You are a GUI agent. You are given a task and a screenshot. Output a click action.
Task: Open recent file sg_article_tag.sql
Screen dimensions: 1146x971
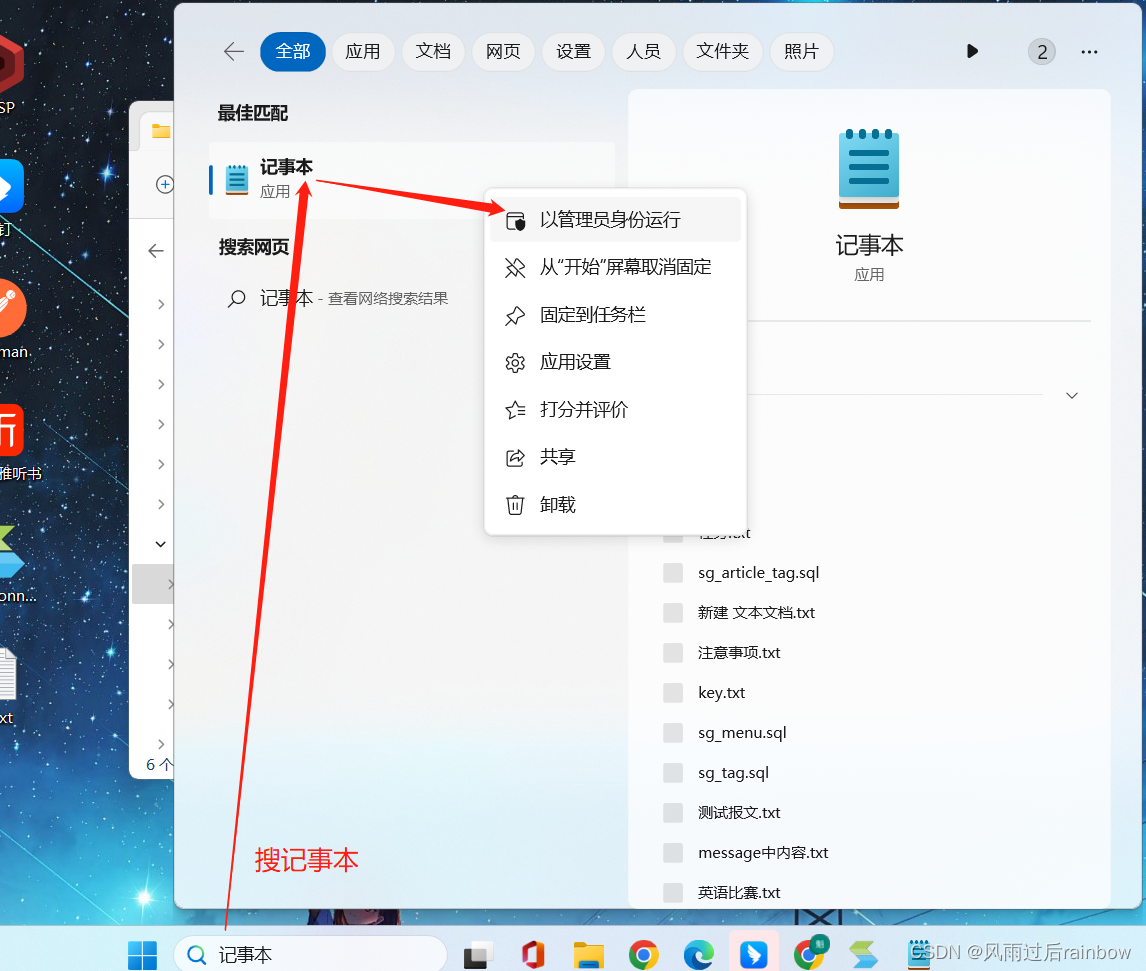(x=758, y=573)
